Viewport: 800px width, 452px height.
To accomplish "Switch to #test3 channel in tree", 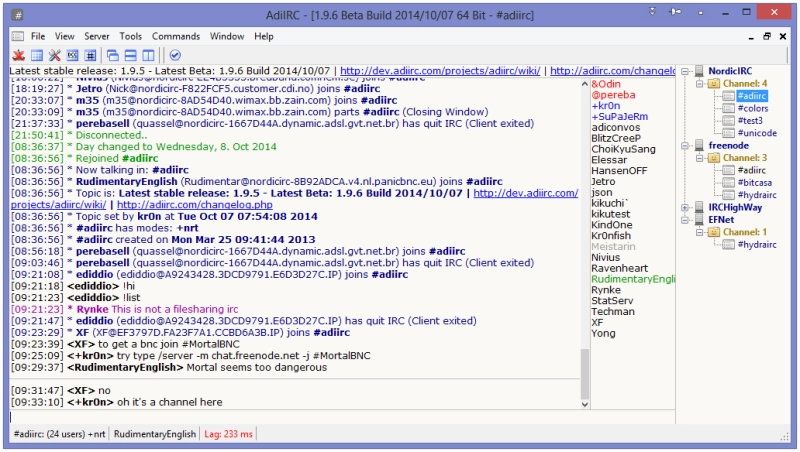I will point(750,120).
